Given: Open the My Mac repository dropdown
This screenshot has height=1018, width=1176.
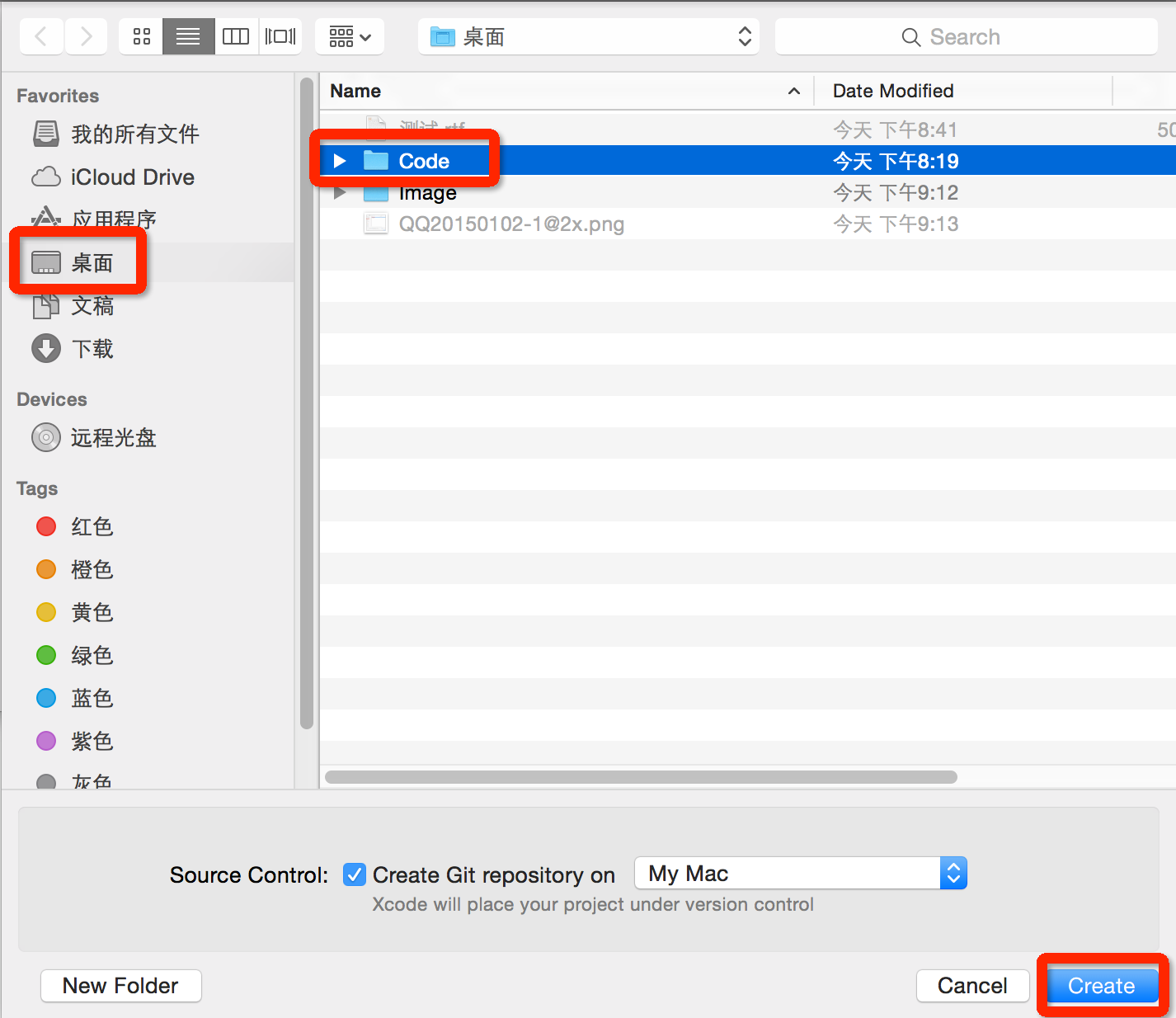Looking at the screenshot, I should click(x=953, y=873).
